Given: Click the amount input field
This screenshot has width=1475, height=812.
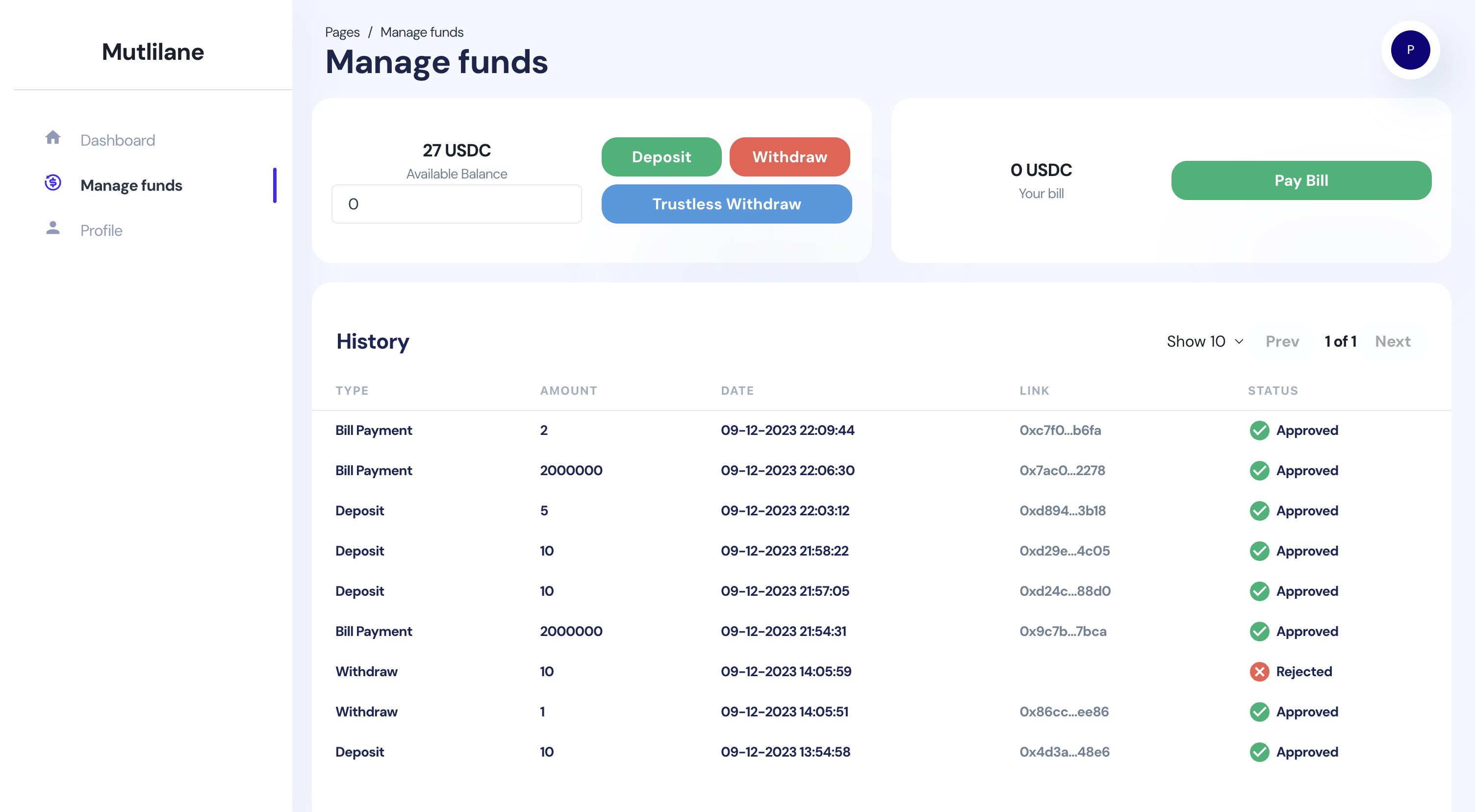Looking at the screenshot, I should [x=456, y=203].
